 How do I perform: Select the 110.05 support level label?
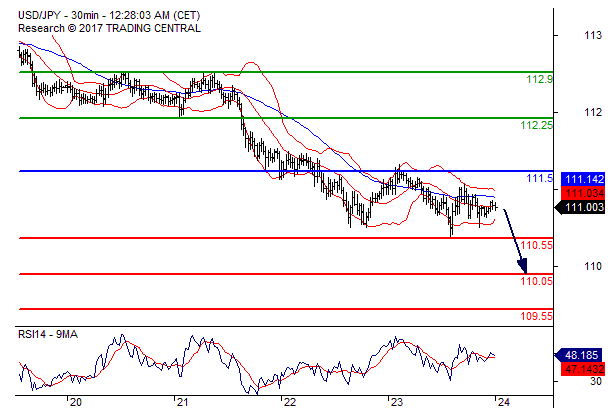(x=536, y=281)
